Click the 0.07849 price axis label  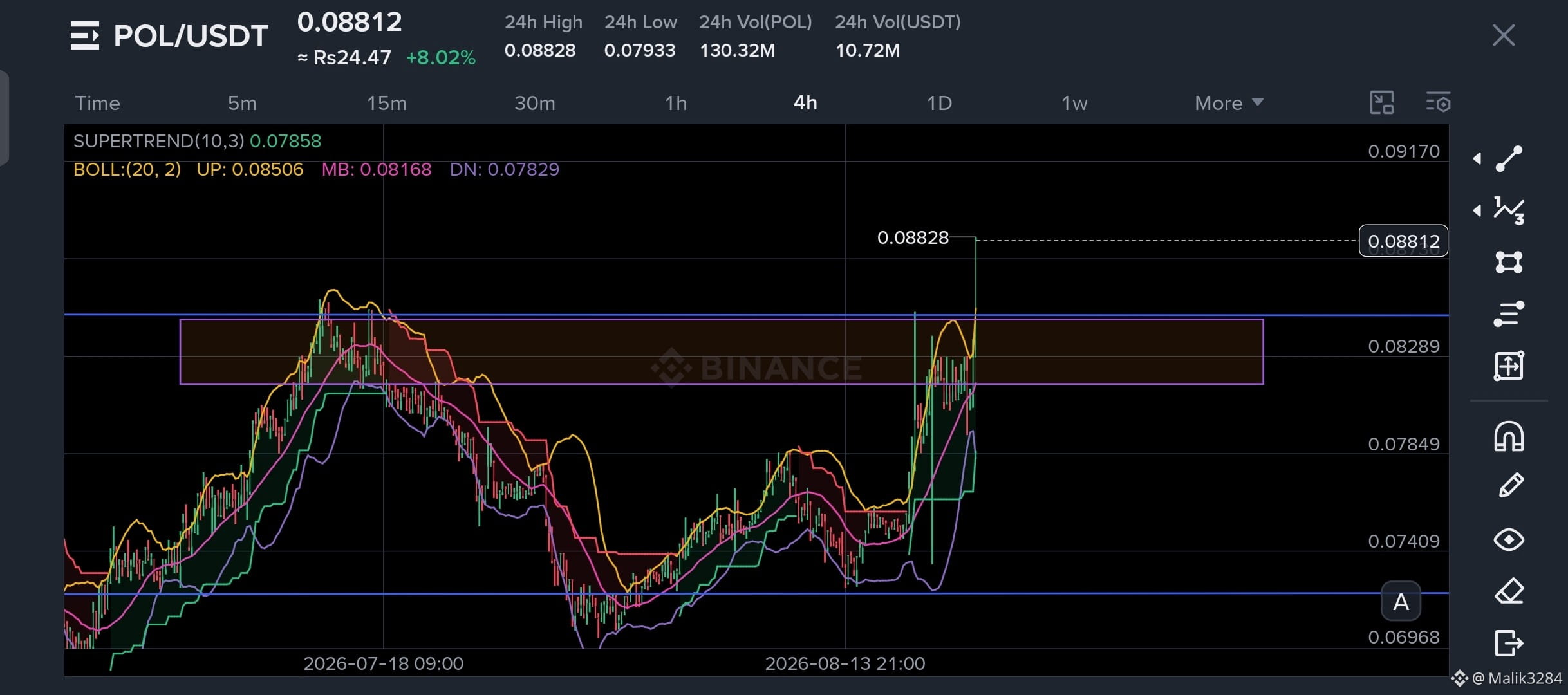coord(1404,444)
